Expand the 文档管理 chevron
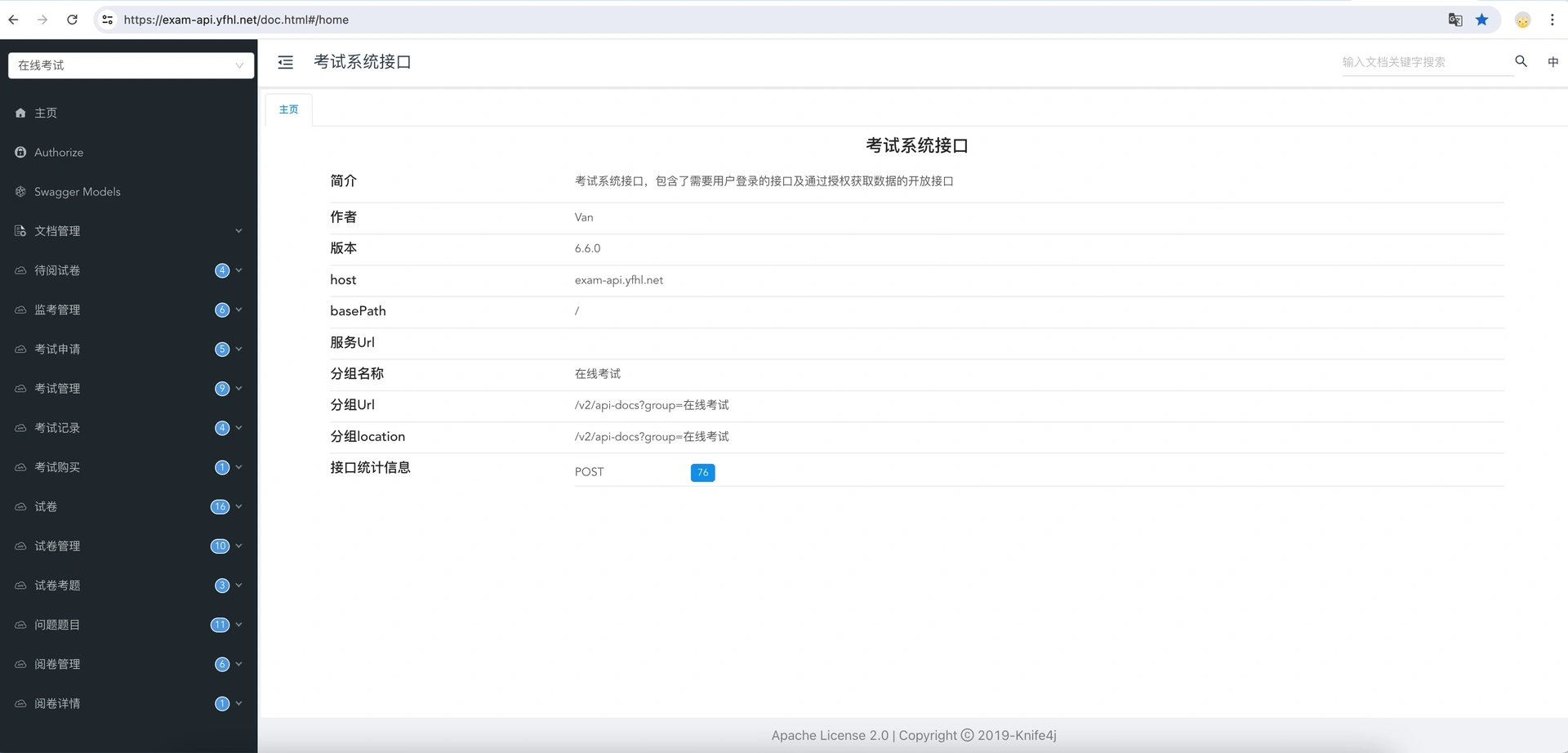Viewport: 1568px width, 753px height. [238, 231]
